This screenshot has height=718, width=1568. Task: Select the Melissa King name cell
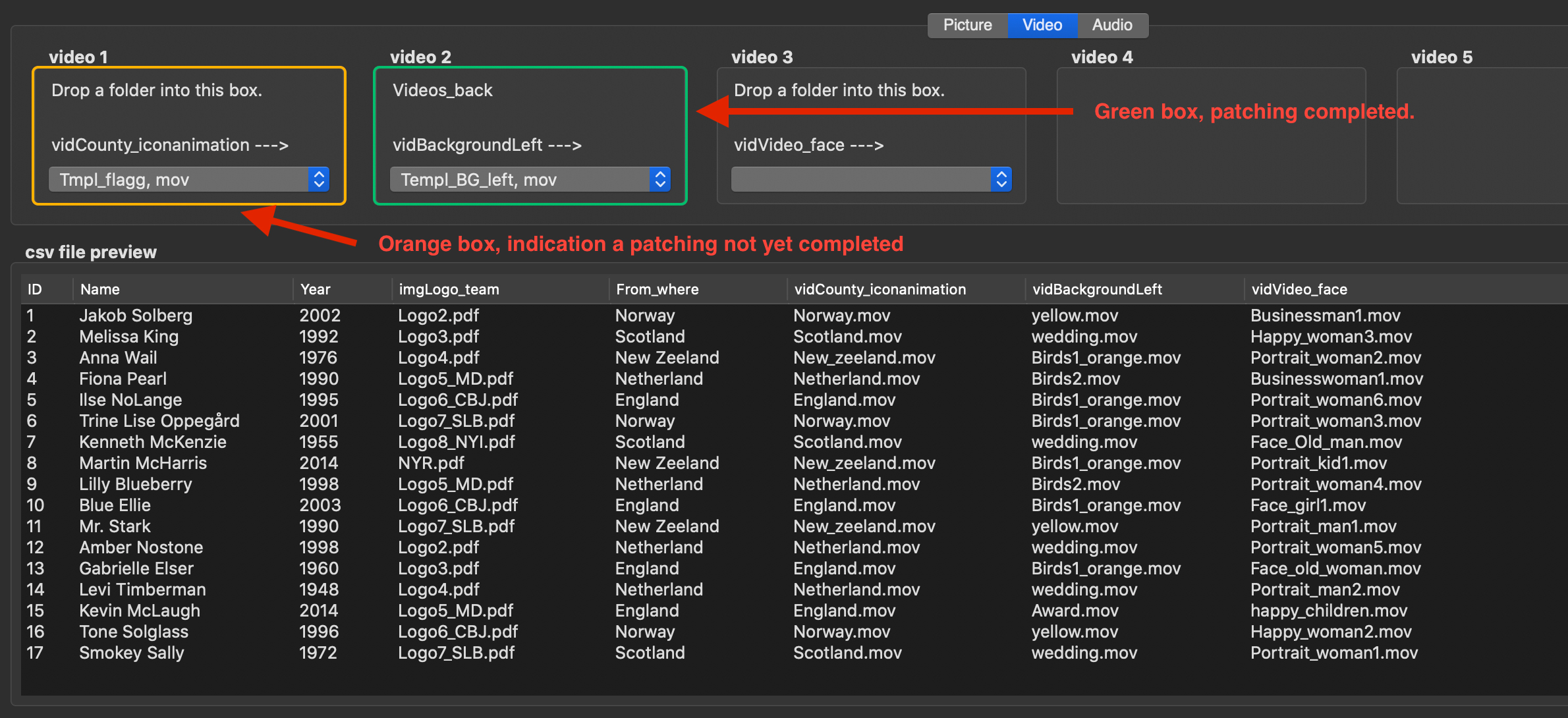[129, 337]
